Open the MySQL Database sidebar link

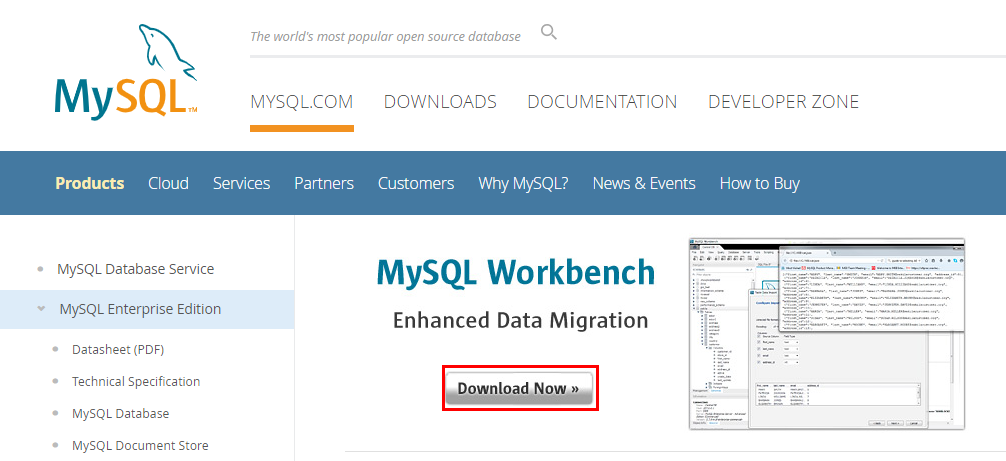click(x=121, y=414)
